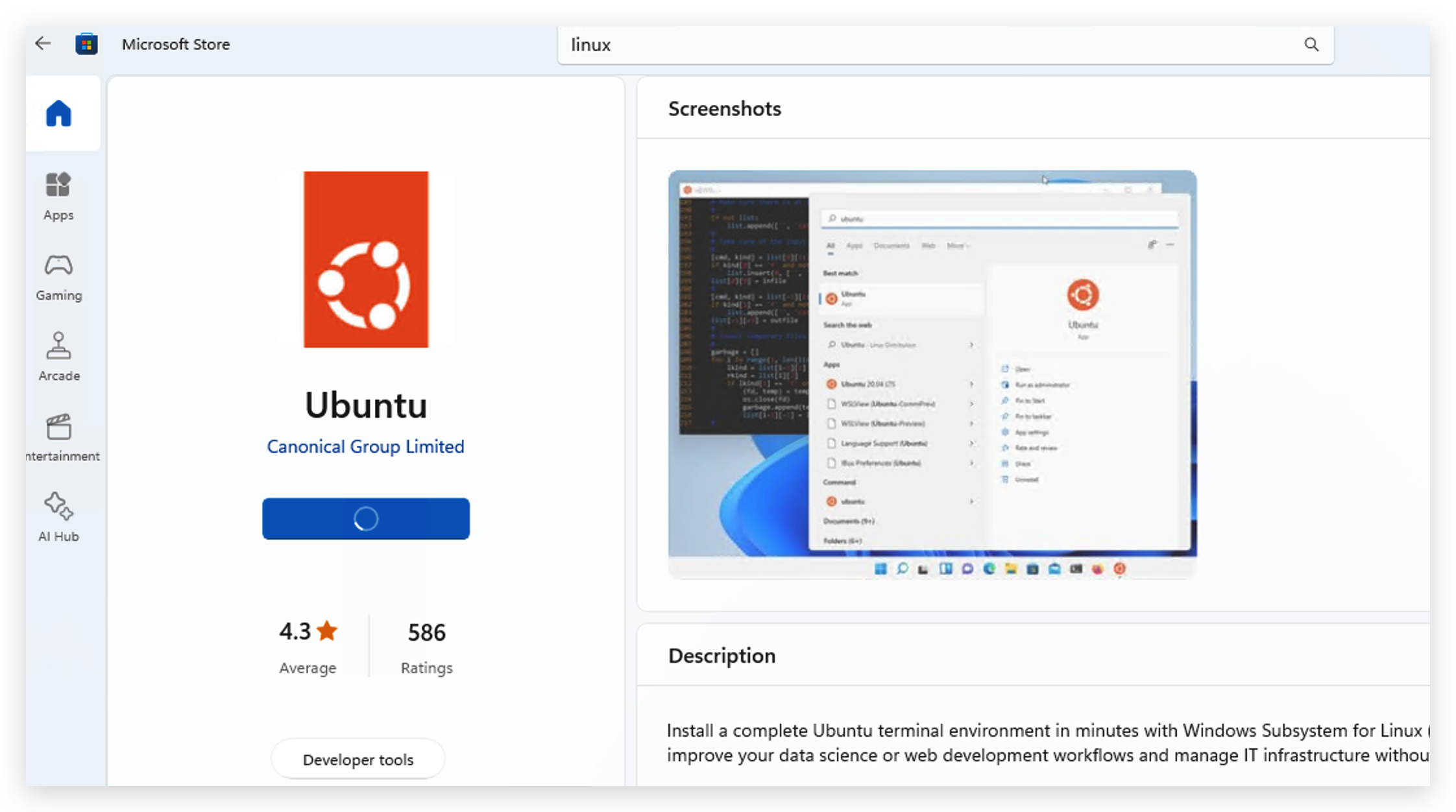The width and height of the screenshot is (1456, 812).
Task: Click the search magnifier icon
Action: pos(1311,44)
